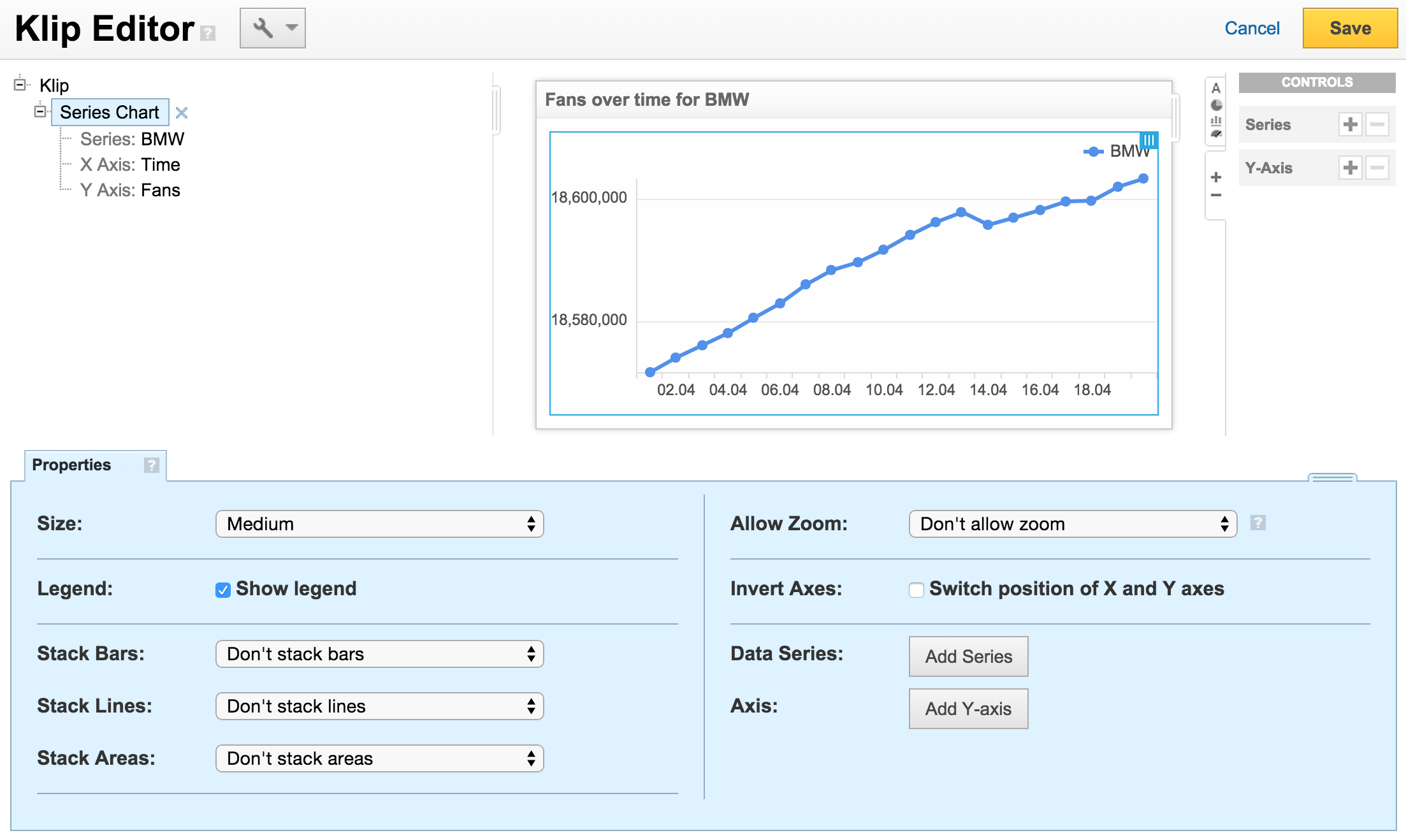This screenshot has width=1406, height=840.
Task: Click the blue column handle on the chart
Action: pyautogui.click(x=1149, y=140)
